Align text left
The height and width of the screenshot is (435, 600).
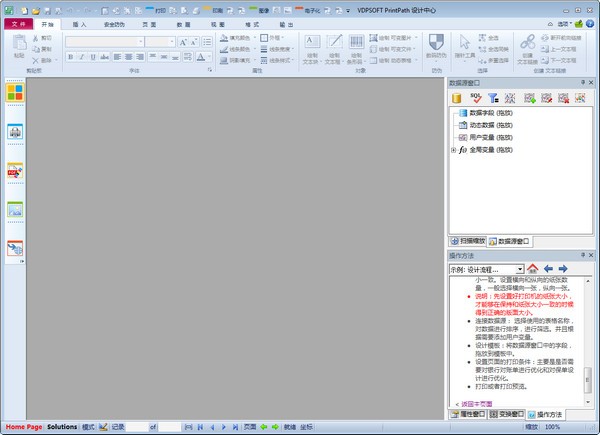pos(117,57)
